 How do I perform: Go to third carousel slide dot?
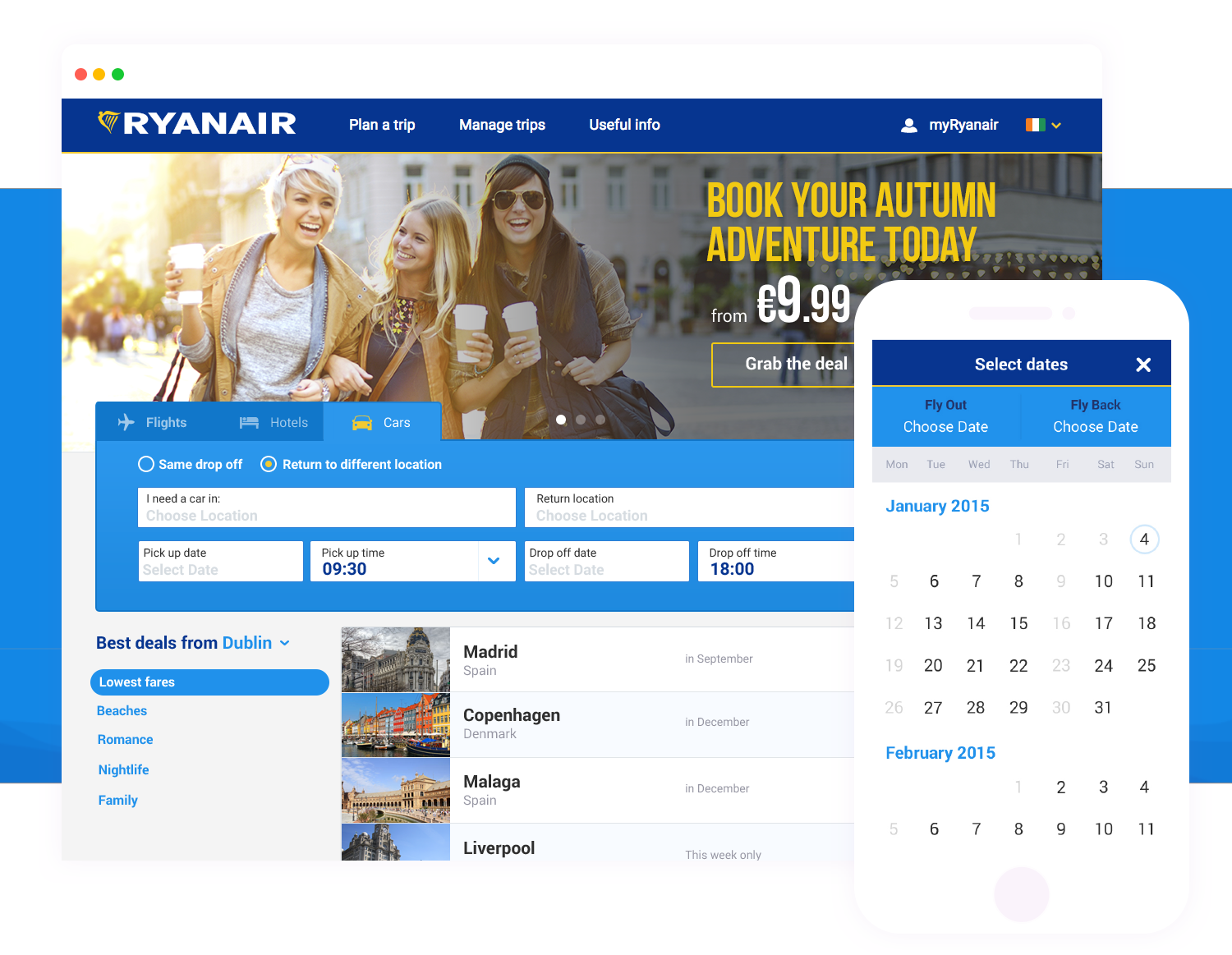click(600, 420)
